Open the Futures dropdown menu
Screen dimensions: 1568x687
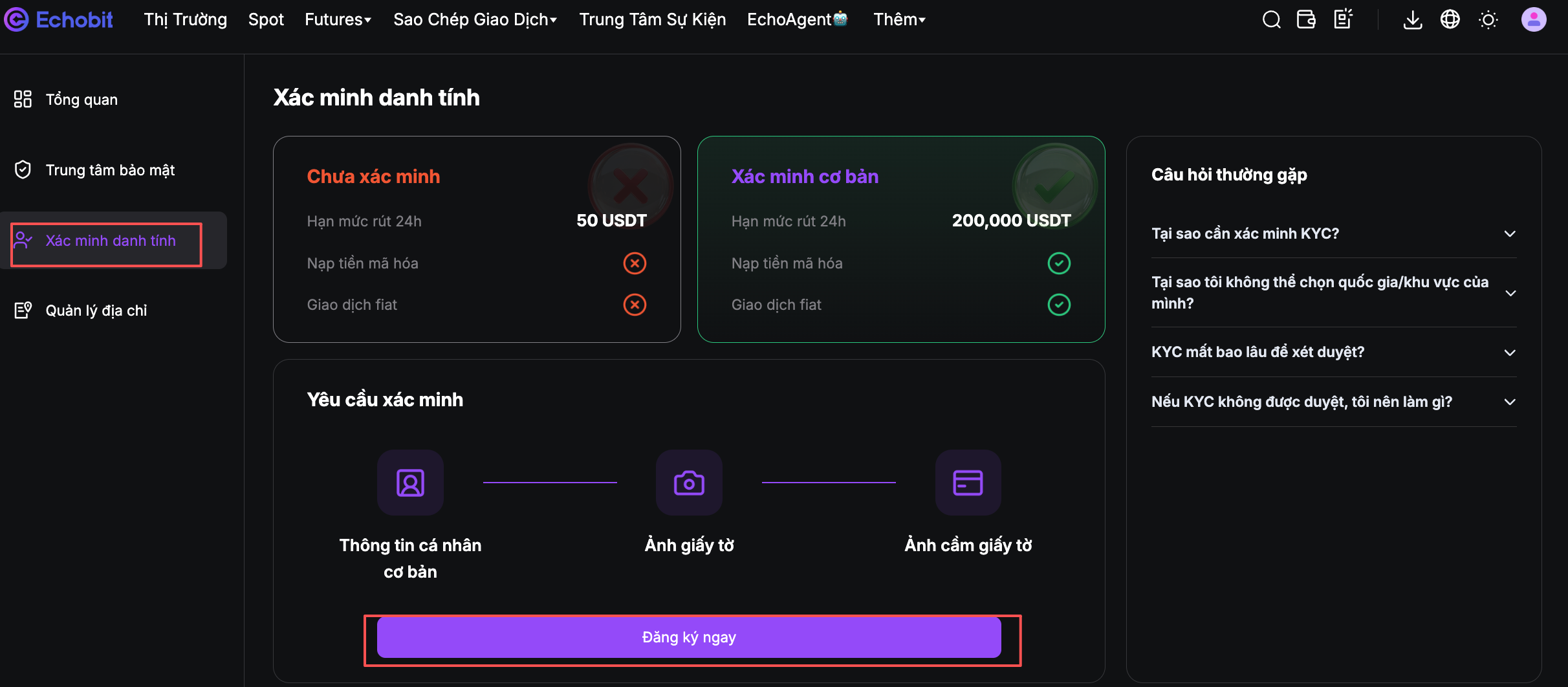tap(338, 19)
